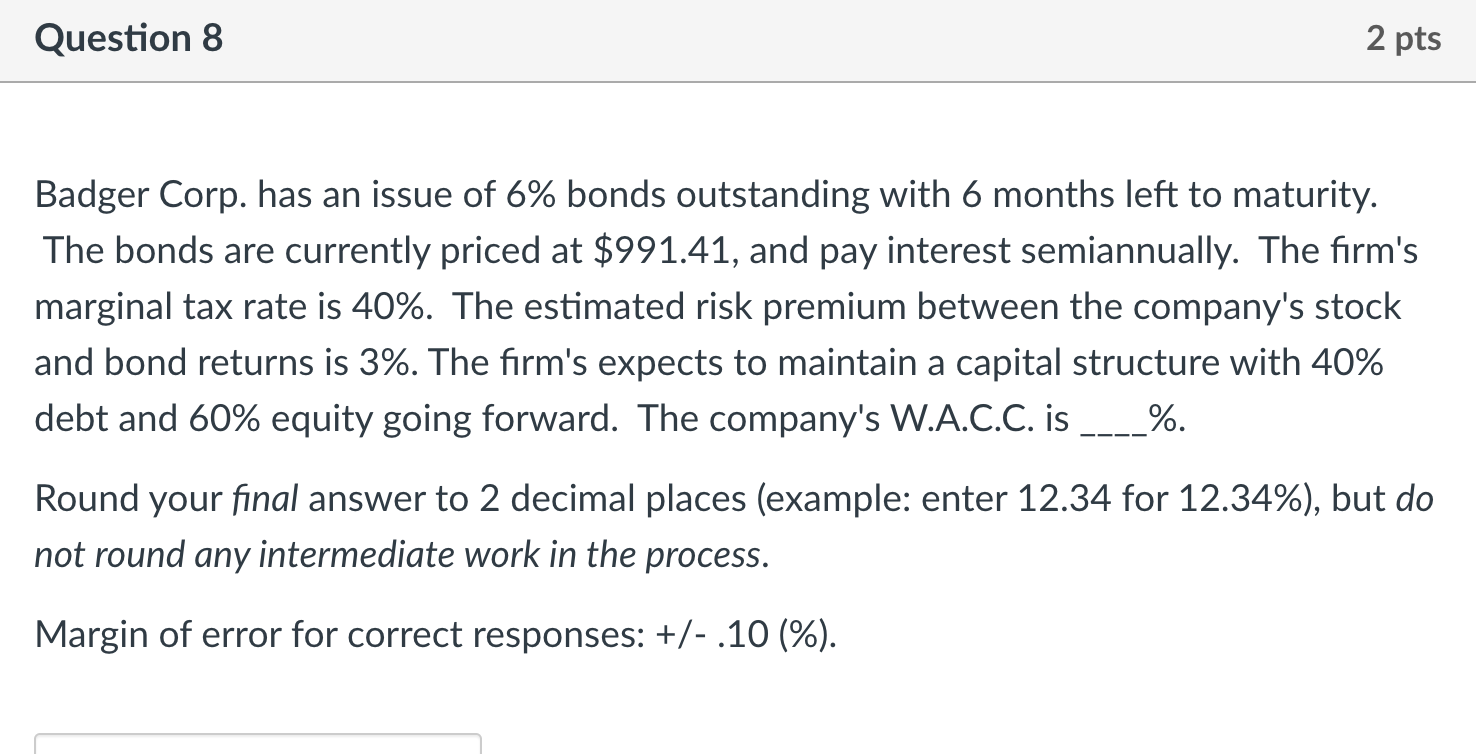The height and width of the screenshot is (754, 1476).
Task: Click the Margin of error line
Action: (x=436, y=635)
